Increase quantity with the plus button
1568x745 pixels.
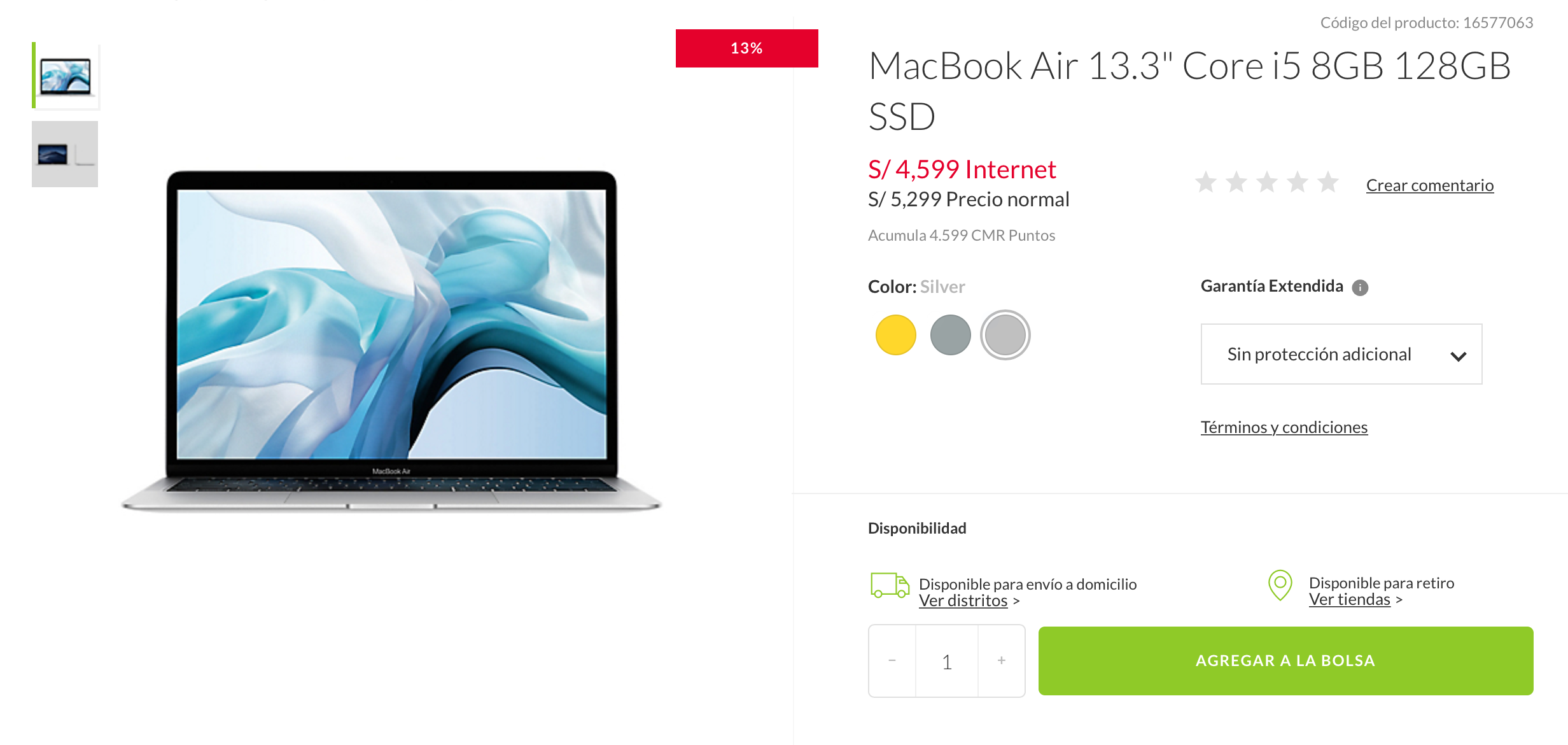[1002, 661]
